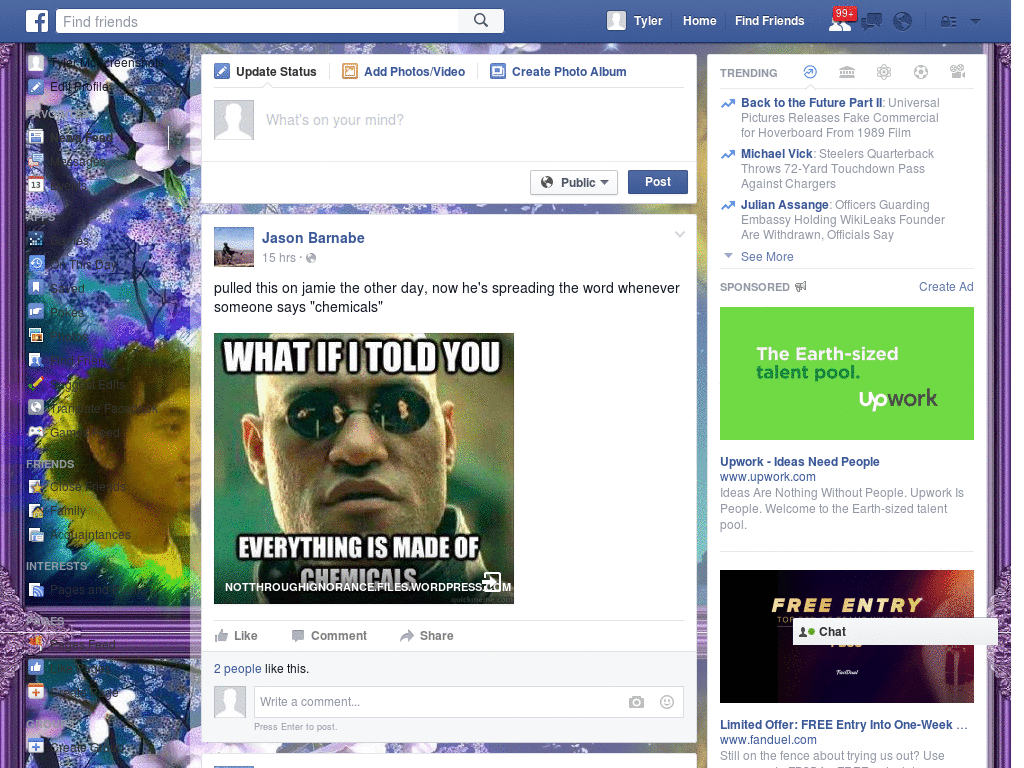
Task: Like Jason Barnabe's post
Action: pyautogui.click(x=236, y=635)
